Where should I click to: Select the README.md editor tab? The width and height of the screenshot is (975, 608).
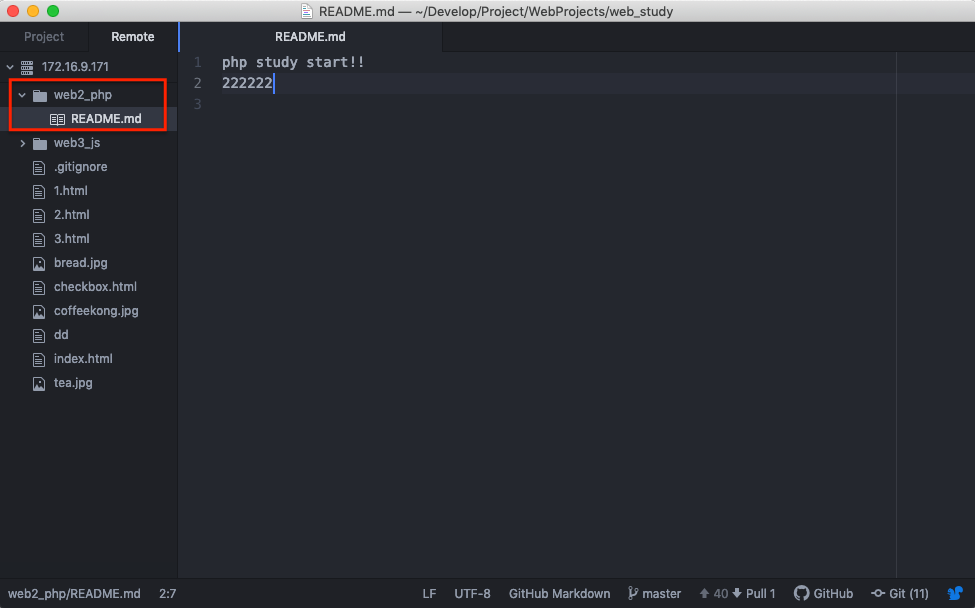pyautogui.click(x=310, y=37)
